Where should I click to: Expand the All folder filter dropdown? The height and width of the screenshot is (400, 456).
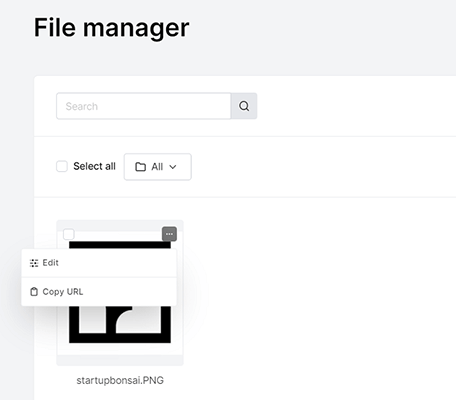[x=158, y=167]
